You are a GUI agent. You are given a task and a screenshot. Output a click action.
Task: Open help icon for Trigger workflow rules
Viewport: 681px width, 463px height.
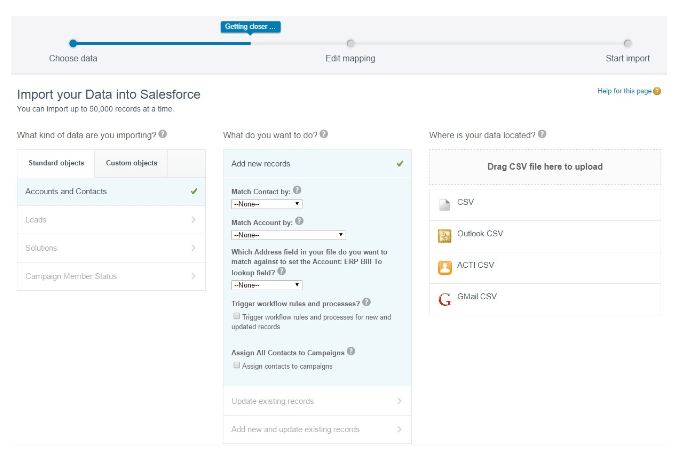point(367,302)
